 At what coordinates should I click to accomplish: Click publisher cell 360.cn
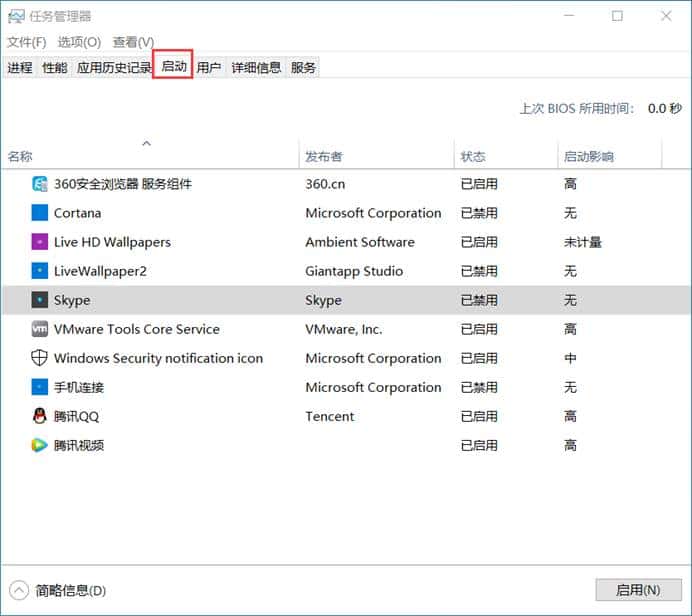click(325, 184)
